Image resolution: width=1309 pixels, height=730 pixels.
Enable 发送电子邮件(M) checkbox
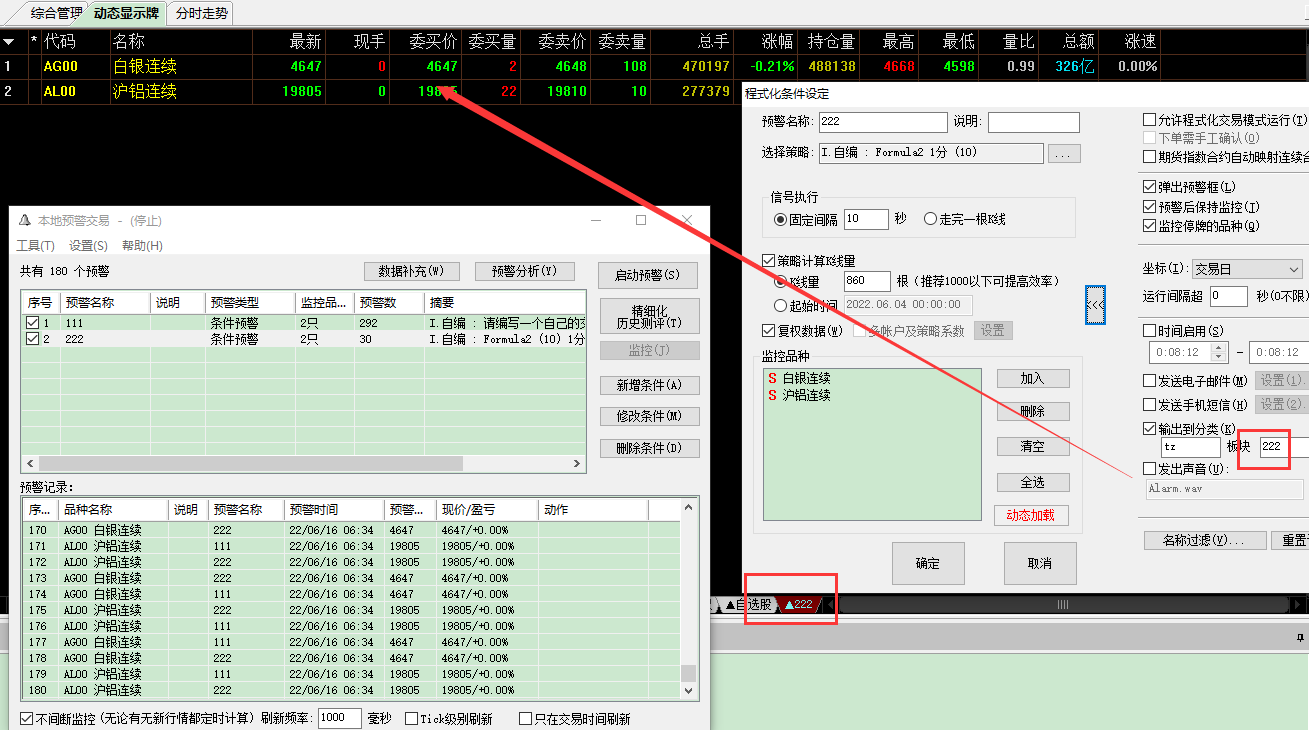[x=1149, y=381]
